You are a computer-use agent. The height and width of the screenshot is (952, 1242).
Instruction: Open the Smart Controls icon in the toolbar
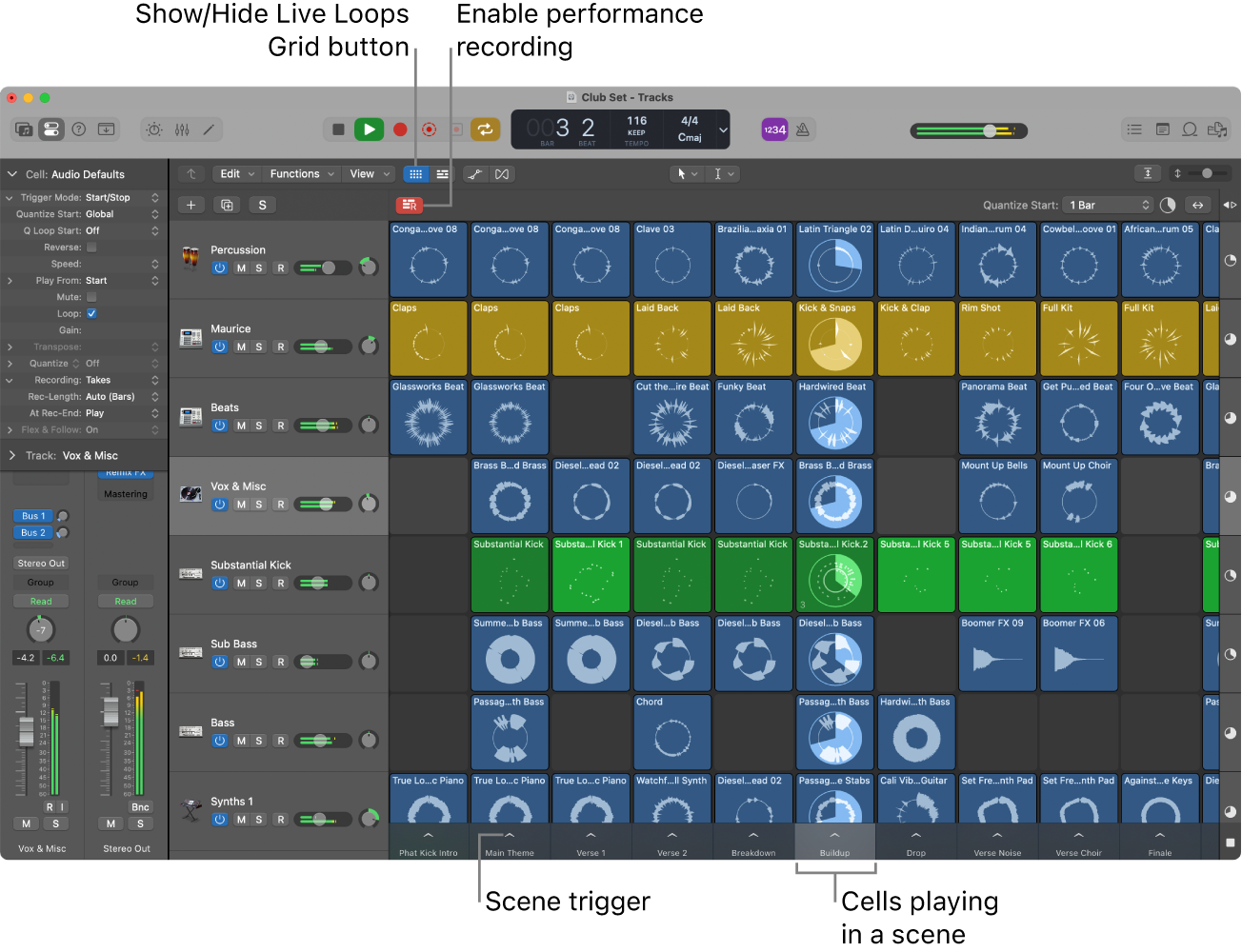coord(154,129)
